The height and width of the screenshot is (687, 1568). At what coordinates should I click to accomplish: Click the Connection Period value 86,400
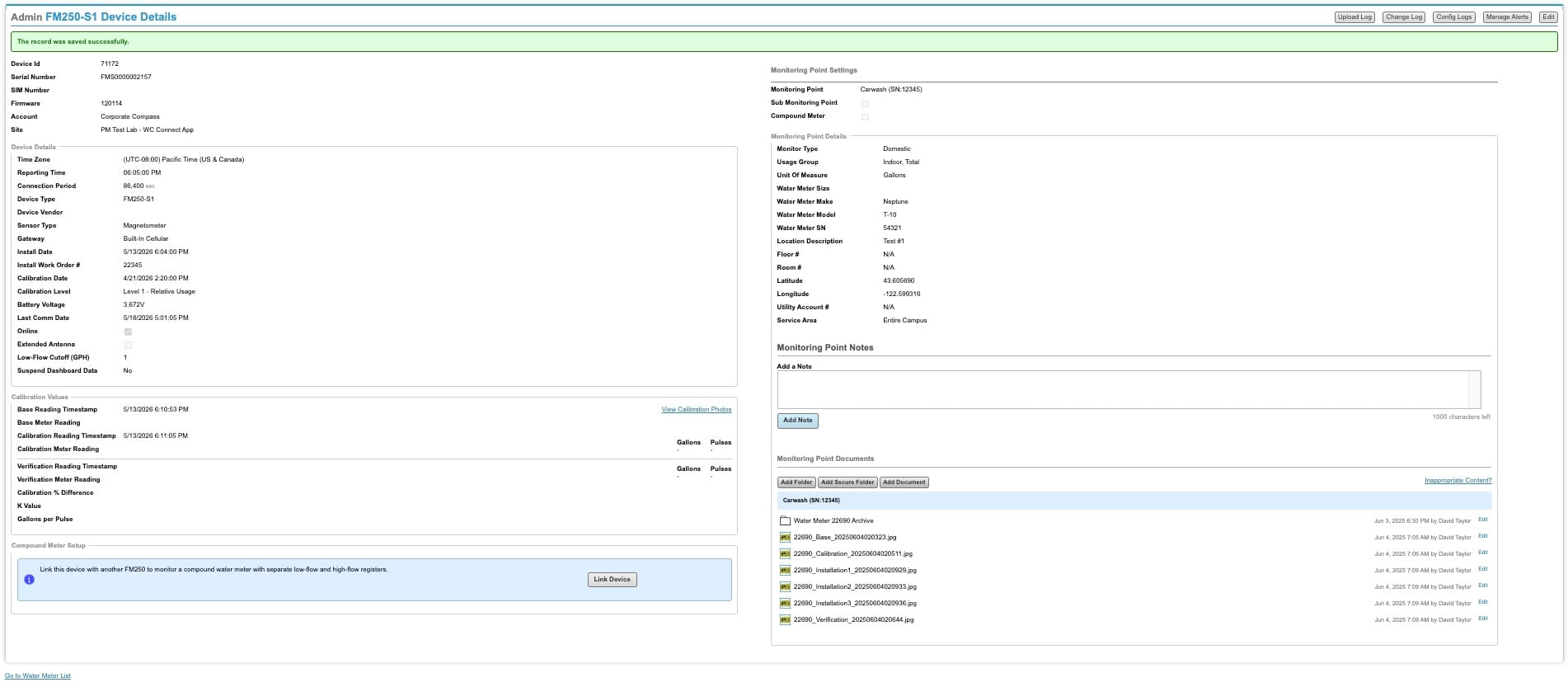pos(133,186)
